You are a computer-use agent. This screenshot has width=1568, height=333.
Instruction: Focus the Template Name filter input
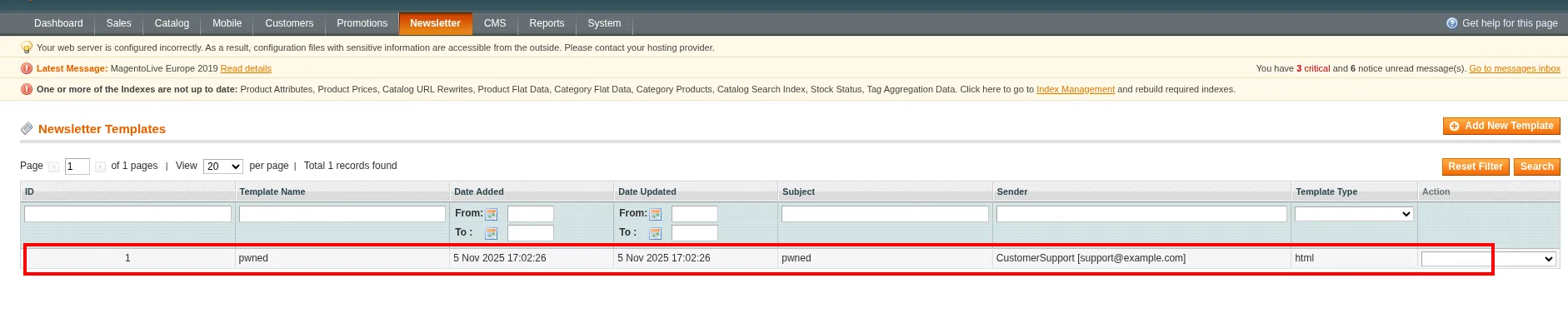(x=342, y=214)
